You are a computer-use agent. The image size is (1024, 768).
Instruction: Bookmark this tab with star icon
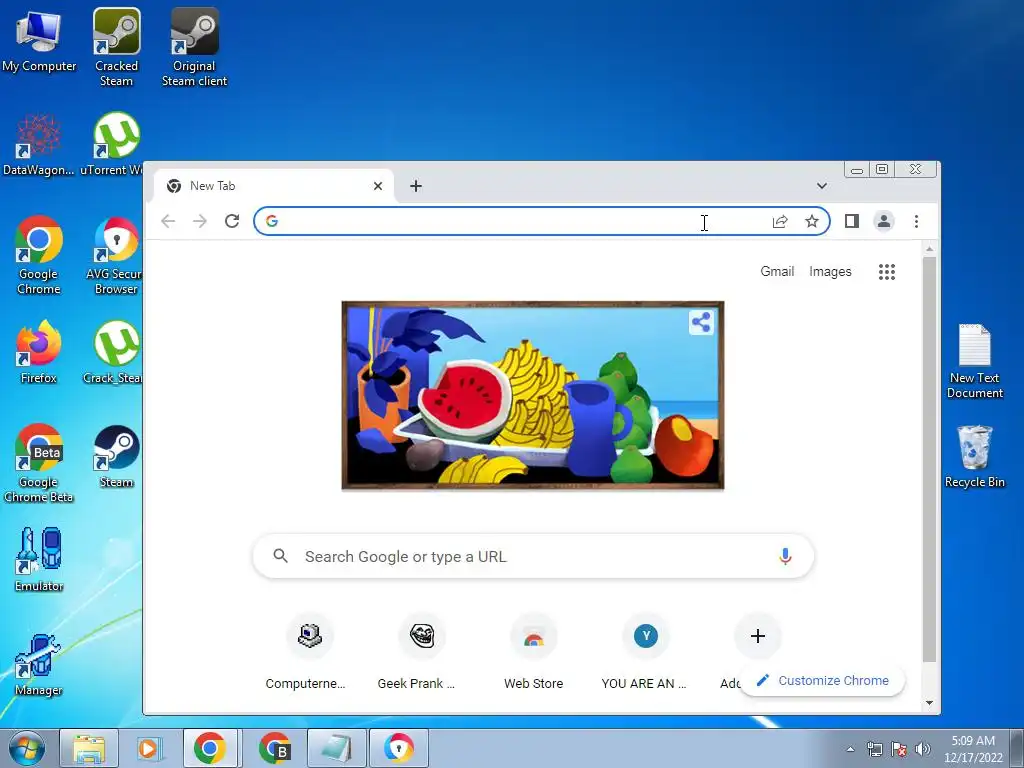coord(812,221)
